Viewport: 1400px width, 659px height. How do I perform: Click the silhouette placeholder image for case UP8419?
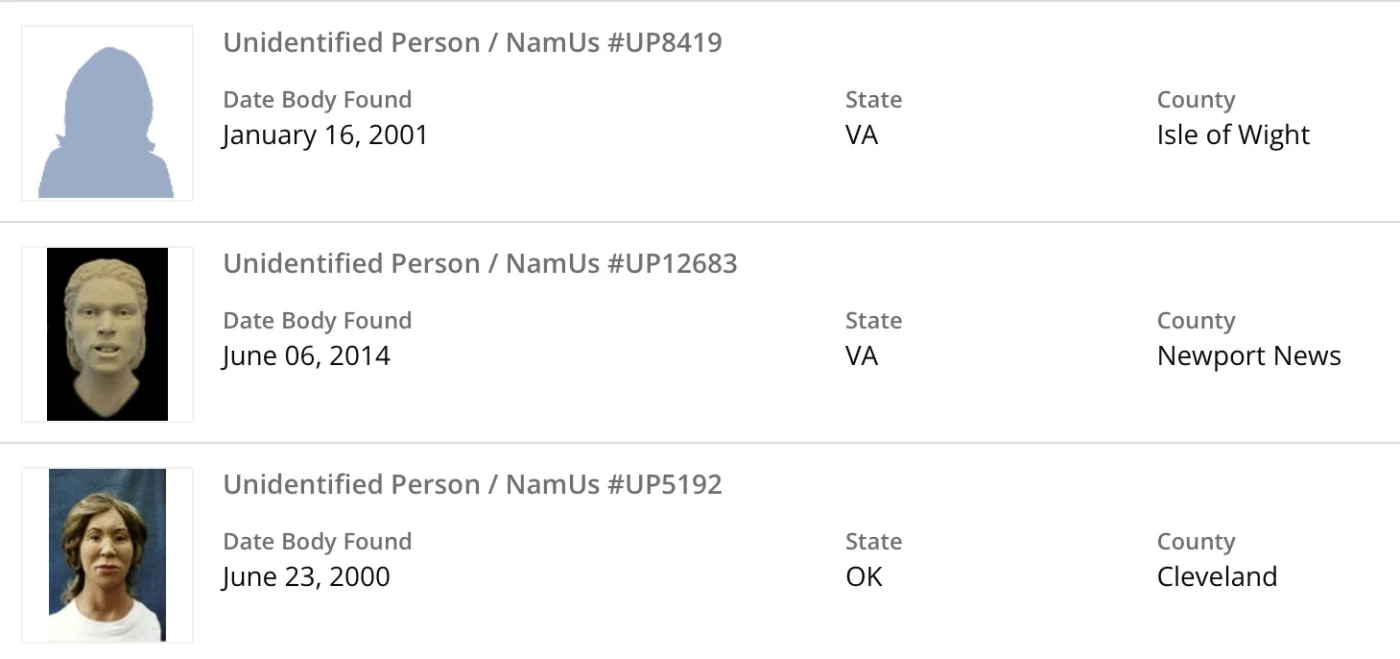pos(107,113)
